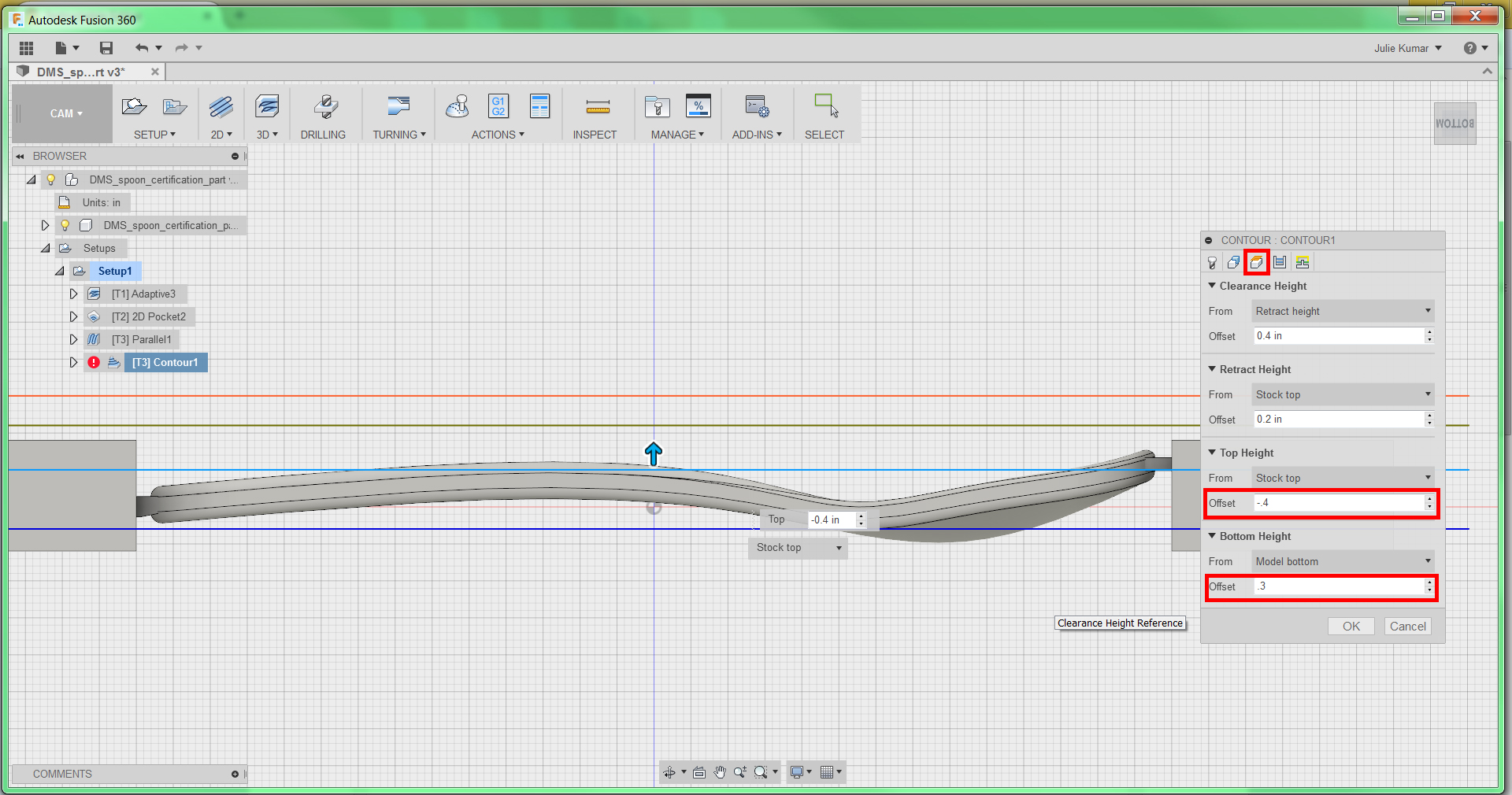Click the New Folder icon in Setup
Image resolution: width=1512 pixels, height=795 pixels.
174,106
